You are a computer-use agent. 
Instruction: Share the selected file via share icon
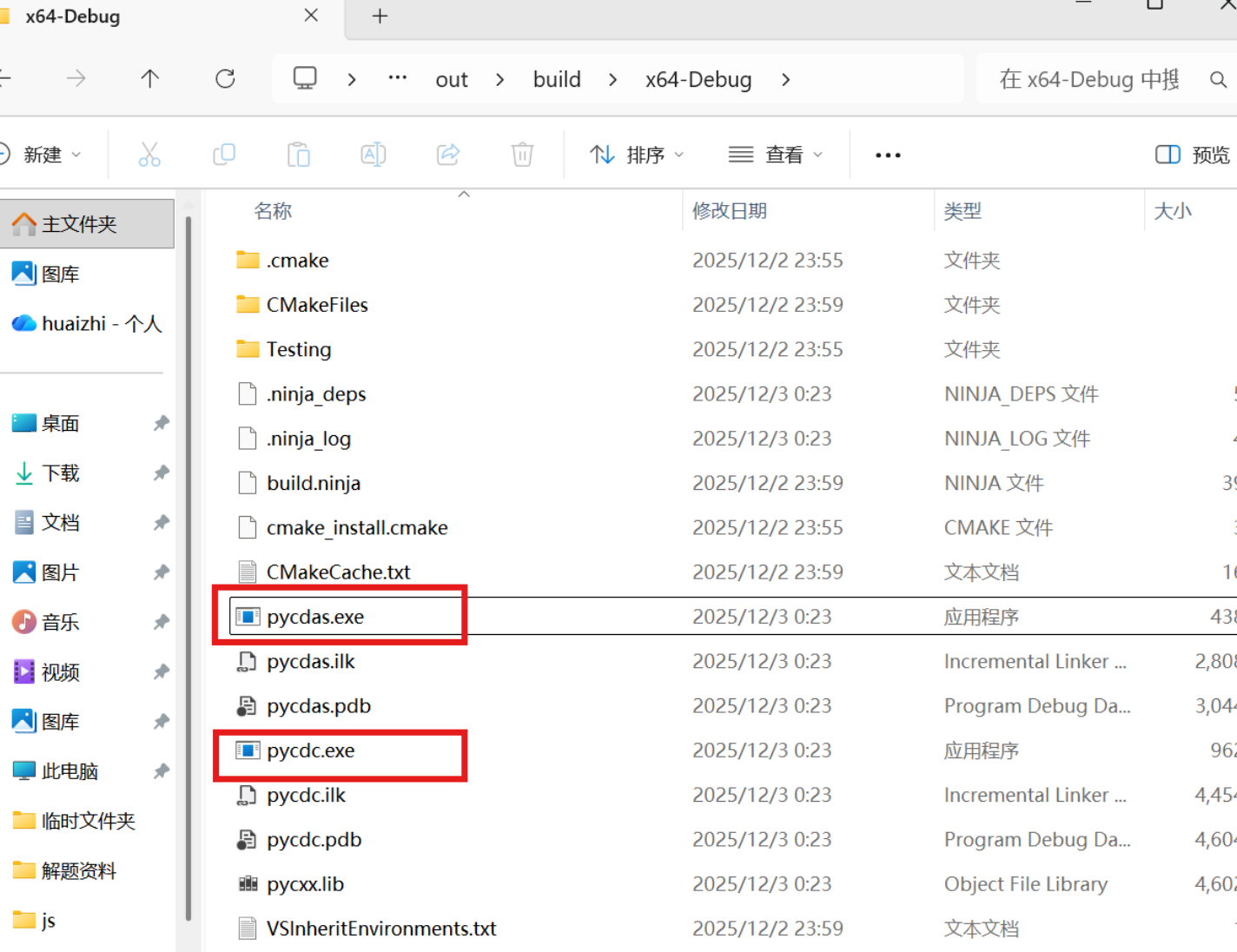click(447, 154)
